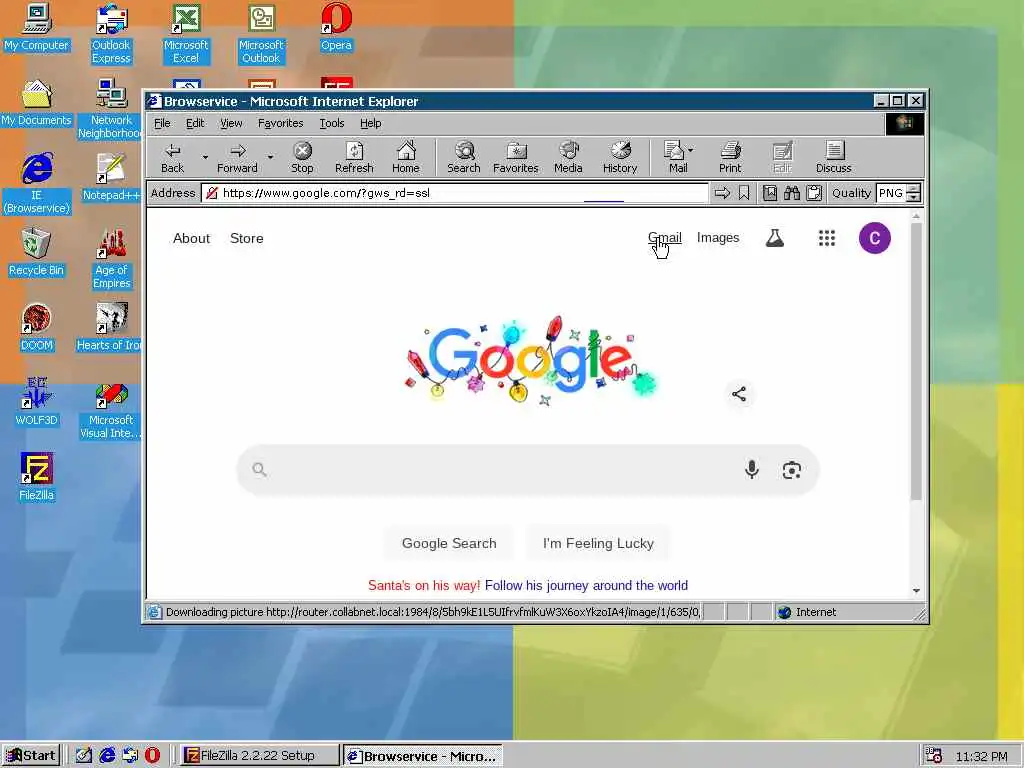Open the Edit menu

195,123
